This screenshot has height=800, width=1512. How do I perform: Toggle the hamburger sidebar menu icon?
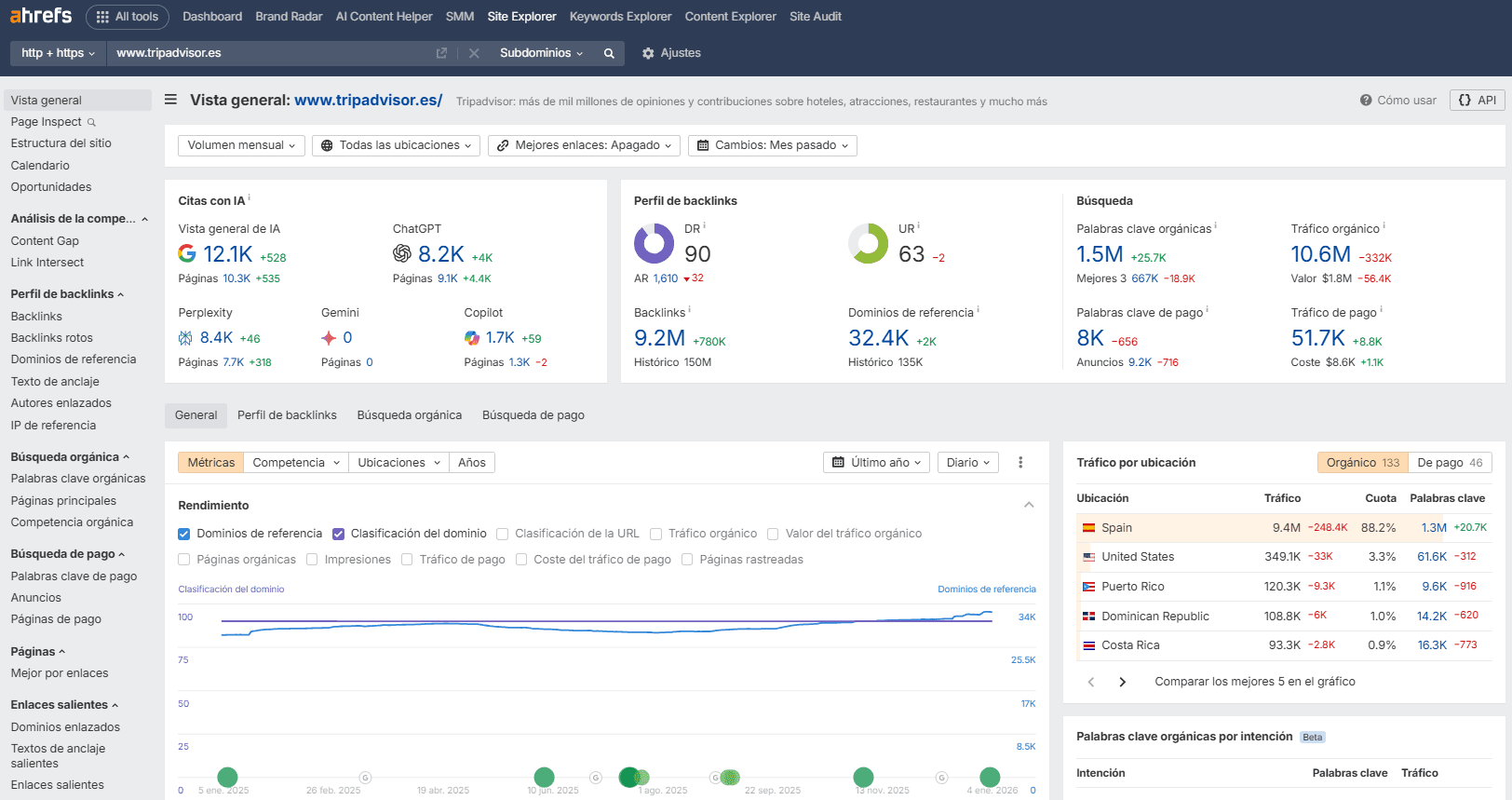(170, 100)
